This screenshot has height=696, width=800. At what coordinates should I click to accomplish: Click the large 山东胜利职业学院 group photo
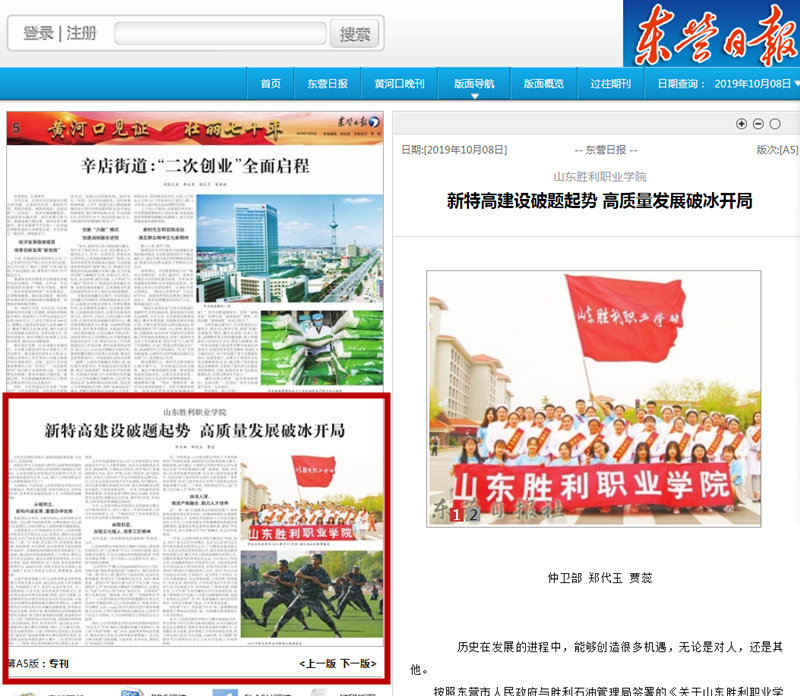point(594,399)
